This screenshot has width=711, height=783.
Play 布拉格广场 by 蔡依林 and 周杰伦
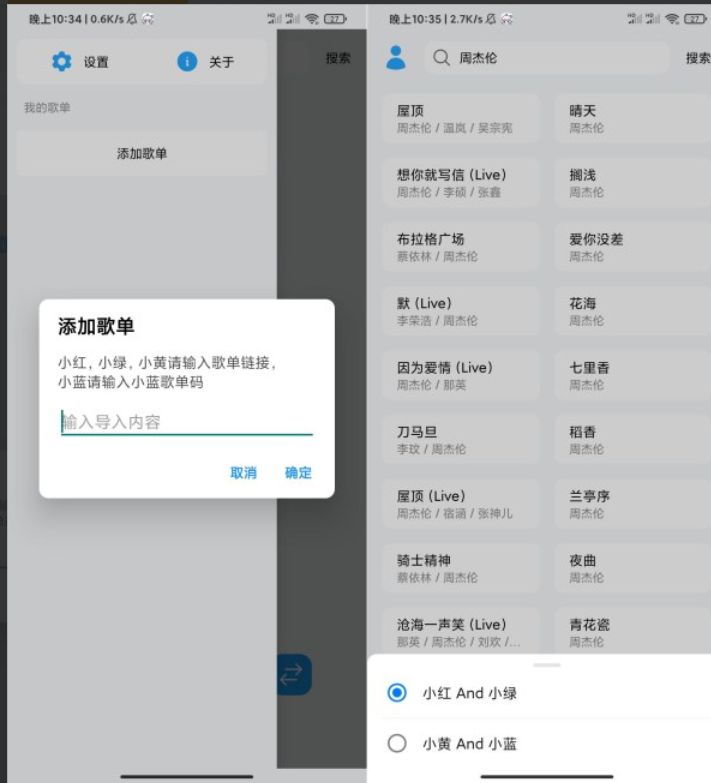click(460, 247)
